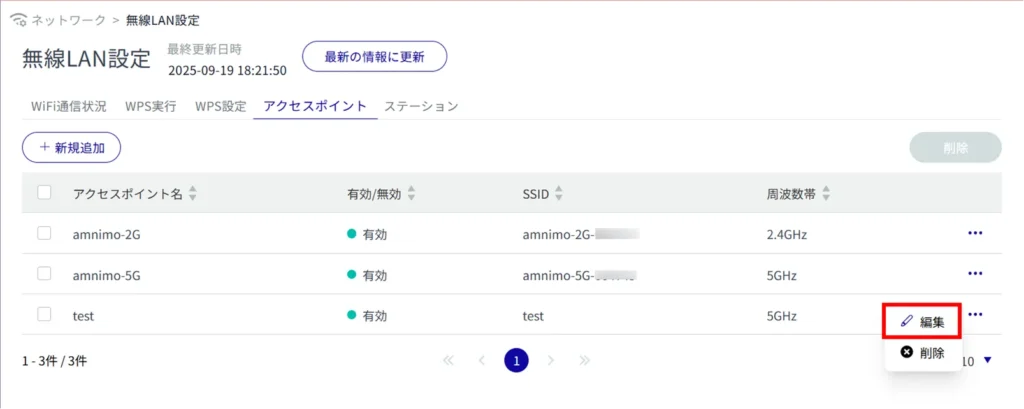Sort by 周波数帯 column arrows
Screen dimensions: 1024x409
[x=826, y=194]
